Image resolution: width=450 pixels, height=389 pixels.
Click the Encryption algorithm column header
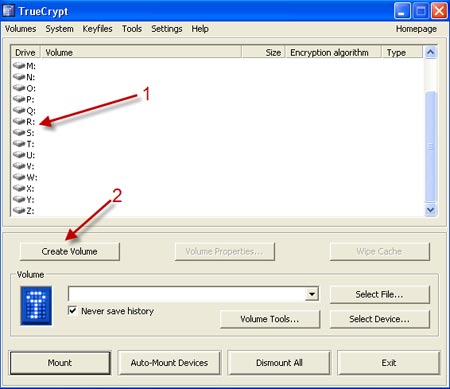pos(333,52)
